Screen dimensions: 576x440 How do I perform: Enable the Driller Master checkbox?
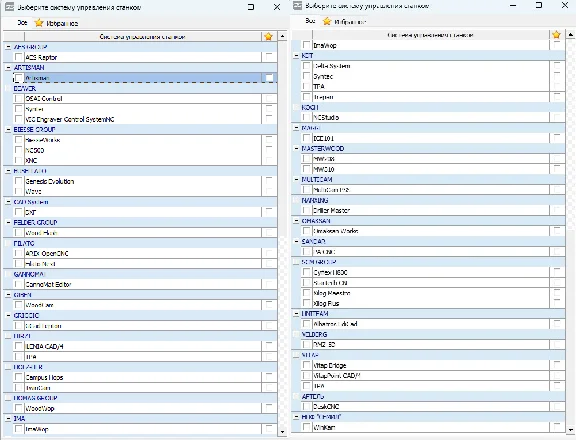306,210
